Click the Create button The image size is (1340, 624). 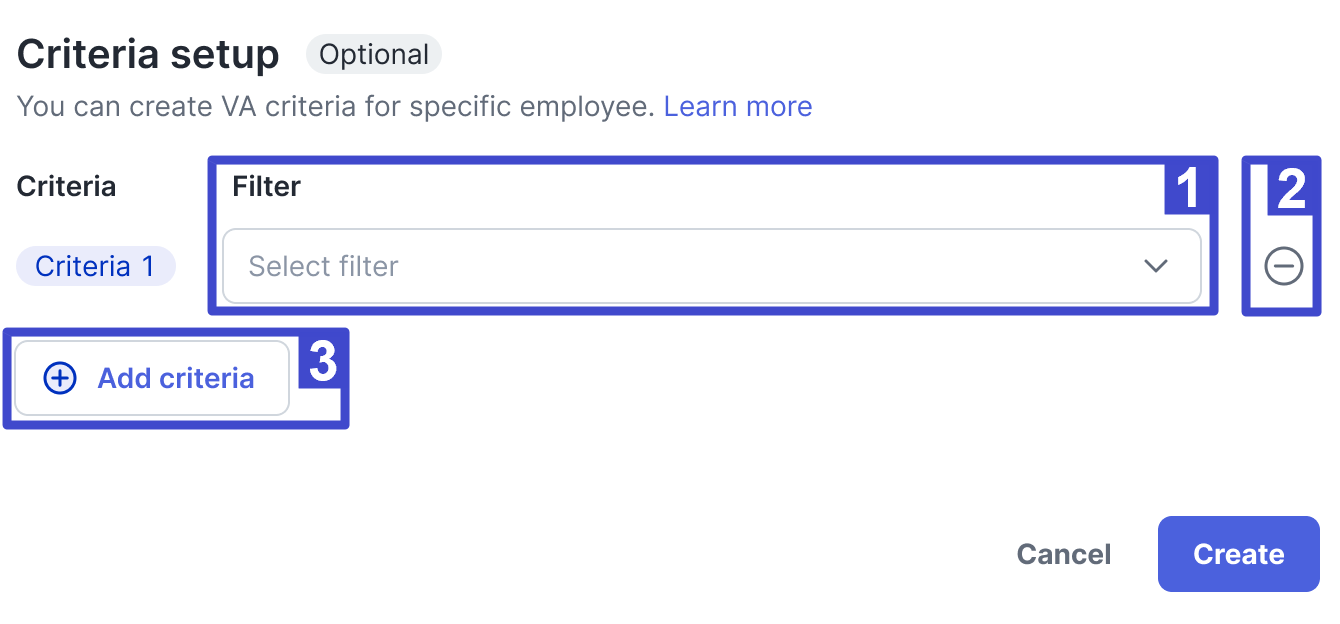(1239, 554)
